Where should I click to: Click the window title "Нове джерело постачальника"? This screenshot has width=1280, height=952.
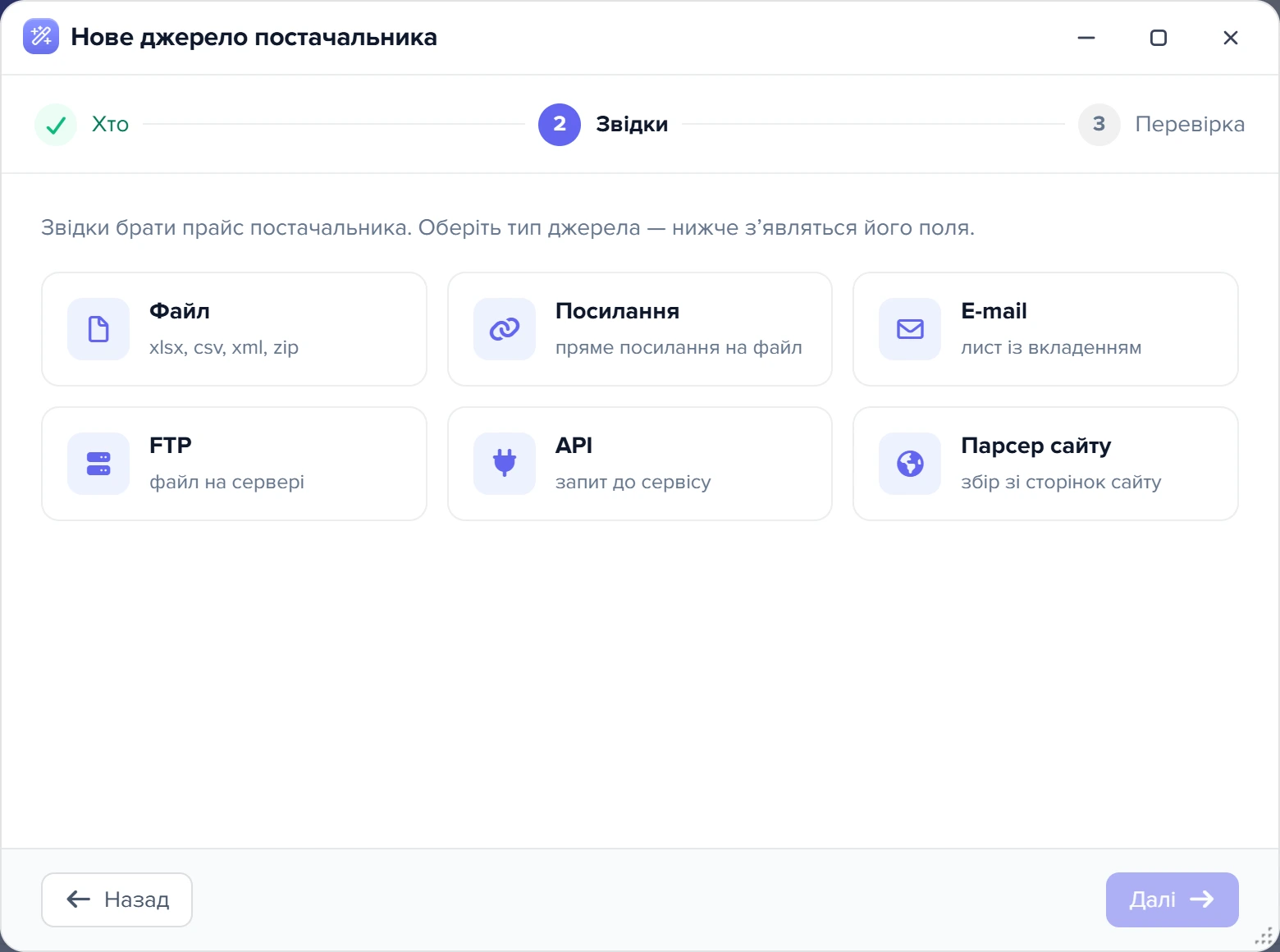click(x=254, y=37)
